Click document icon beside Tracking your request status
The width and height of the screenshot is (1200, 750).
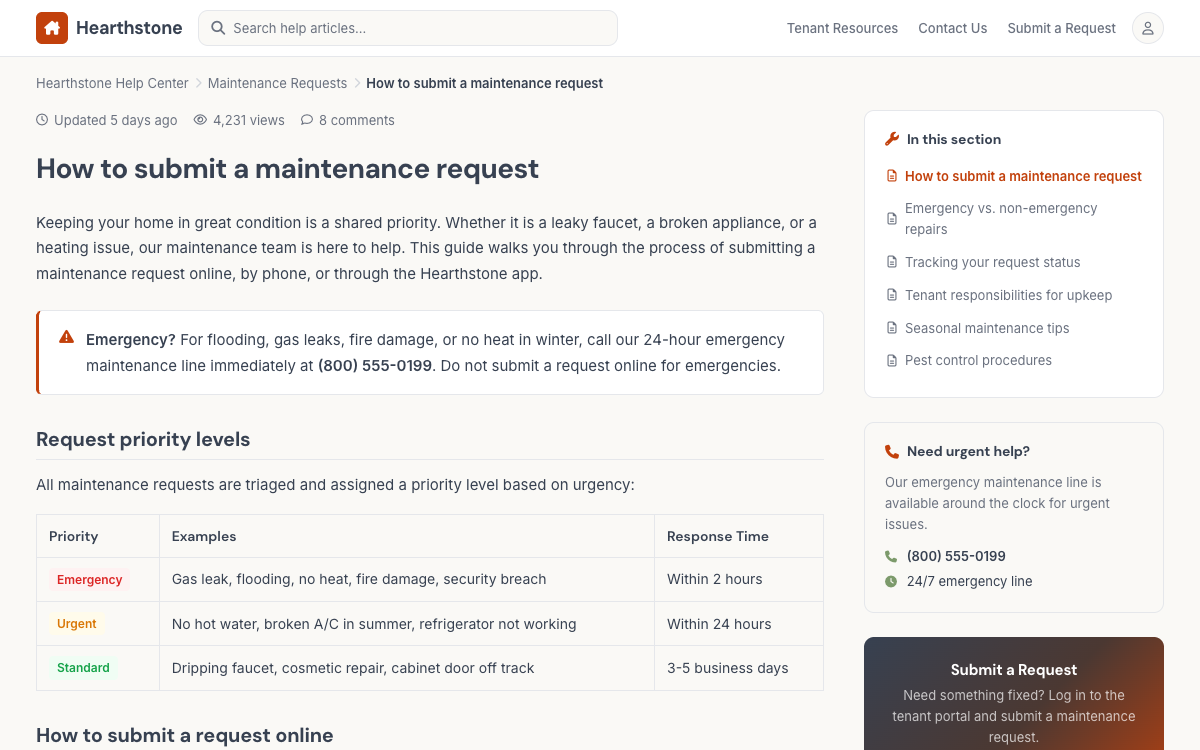click(x=892, y=262)
